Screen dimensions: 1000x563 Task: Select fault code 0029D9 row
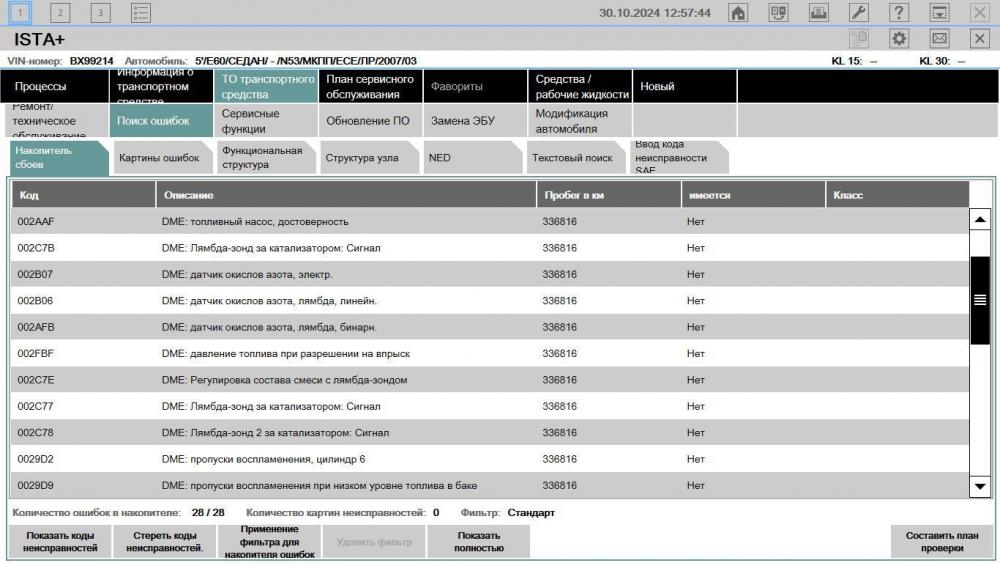pyautogui.click(x=489, y=485)
